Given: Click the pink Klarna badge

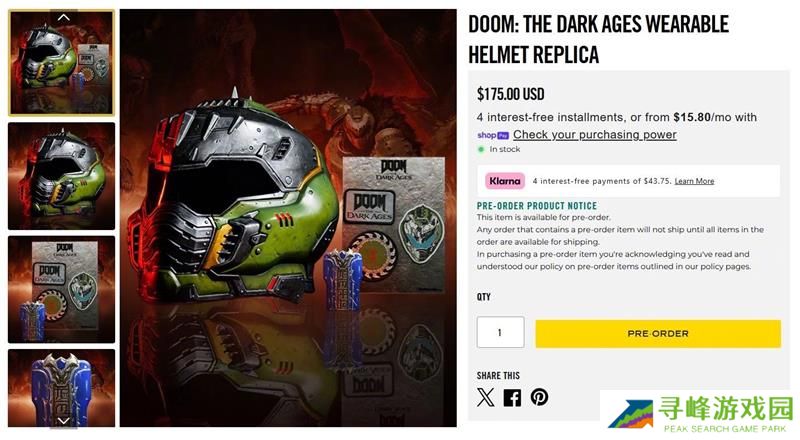Looking at the screenshot, I should tap(505, 181).
